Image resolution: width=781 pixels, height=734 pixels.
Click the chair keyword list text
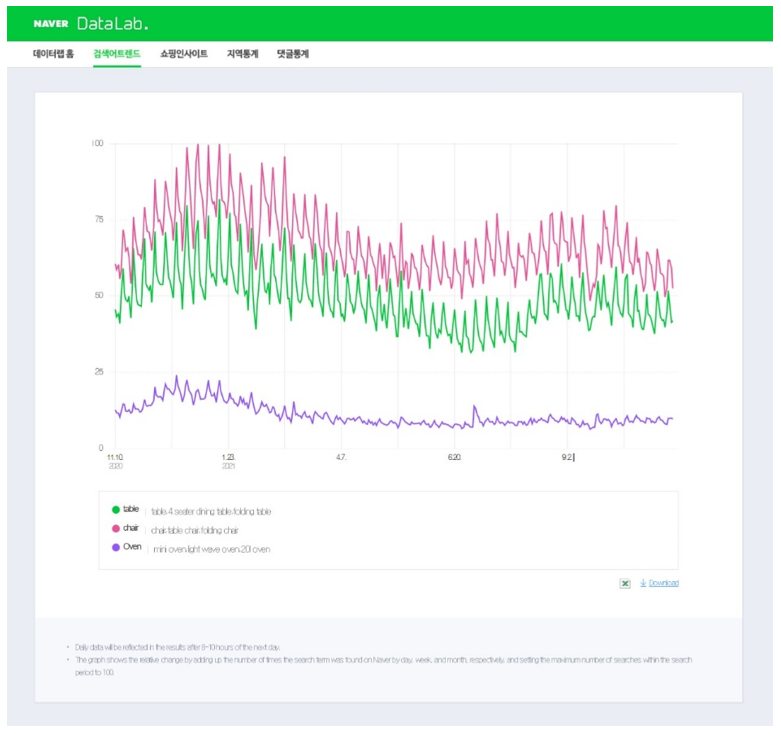tap(195, 530)
